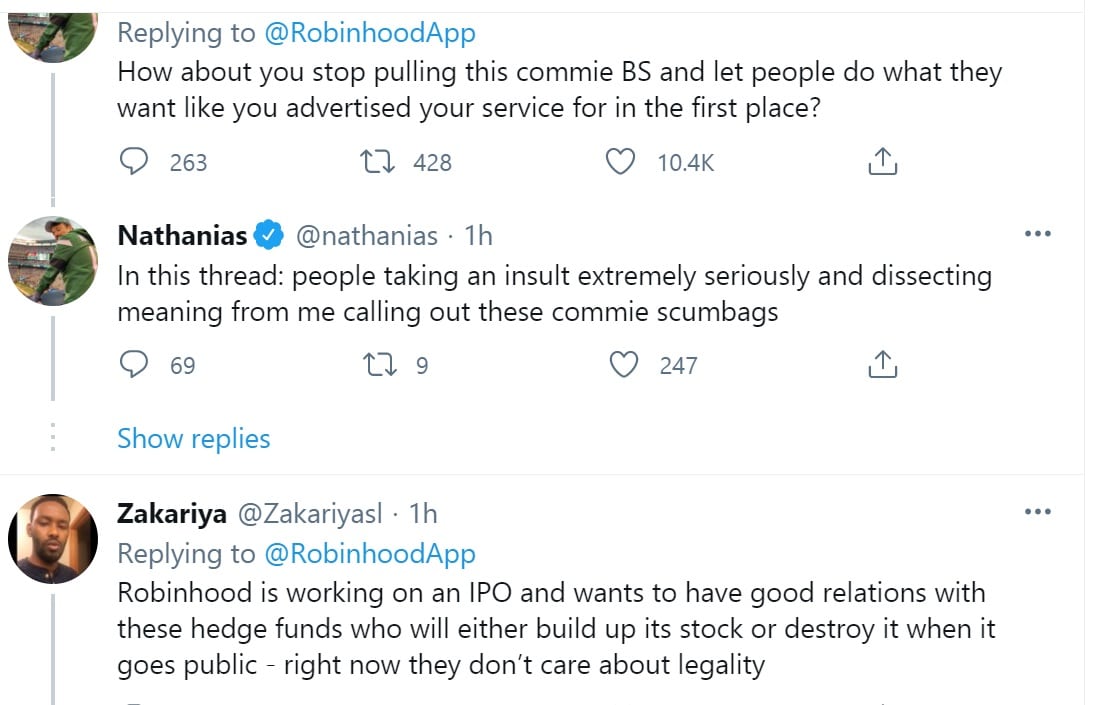Open the 1h timestamp on Nathanias's tweet
Viewport: 1112px width, 705px height.
point(479,235)
